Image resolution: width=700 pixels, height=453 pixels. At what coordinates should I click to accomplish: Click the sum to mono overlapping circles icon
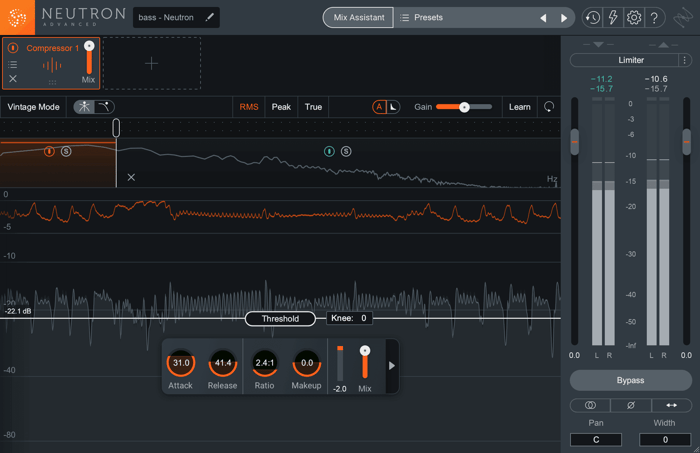point(590,405)
